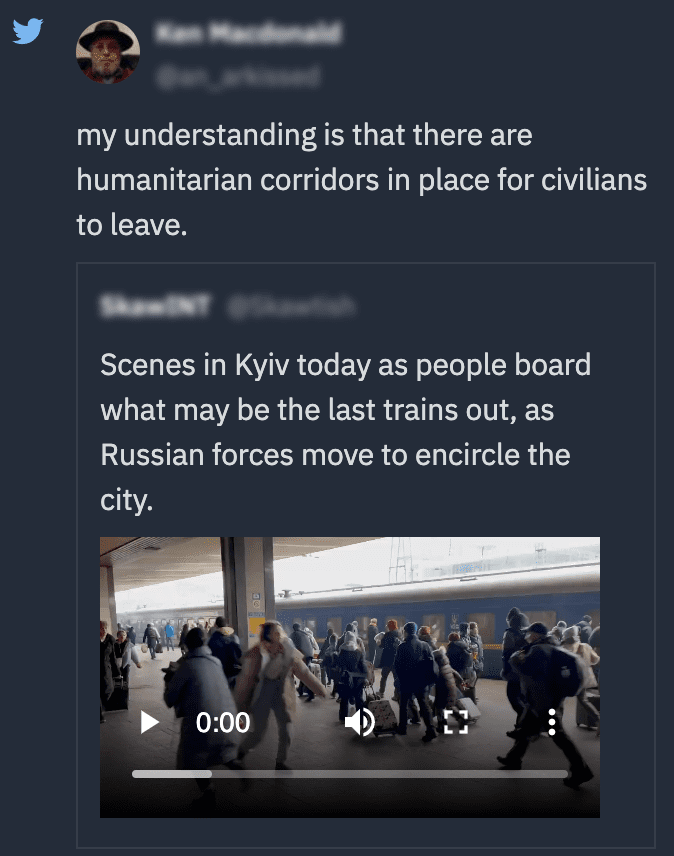Open the tweet author's profile avatar

108,52
